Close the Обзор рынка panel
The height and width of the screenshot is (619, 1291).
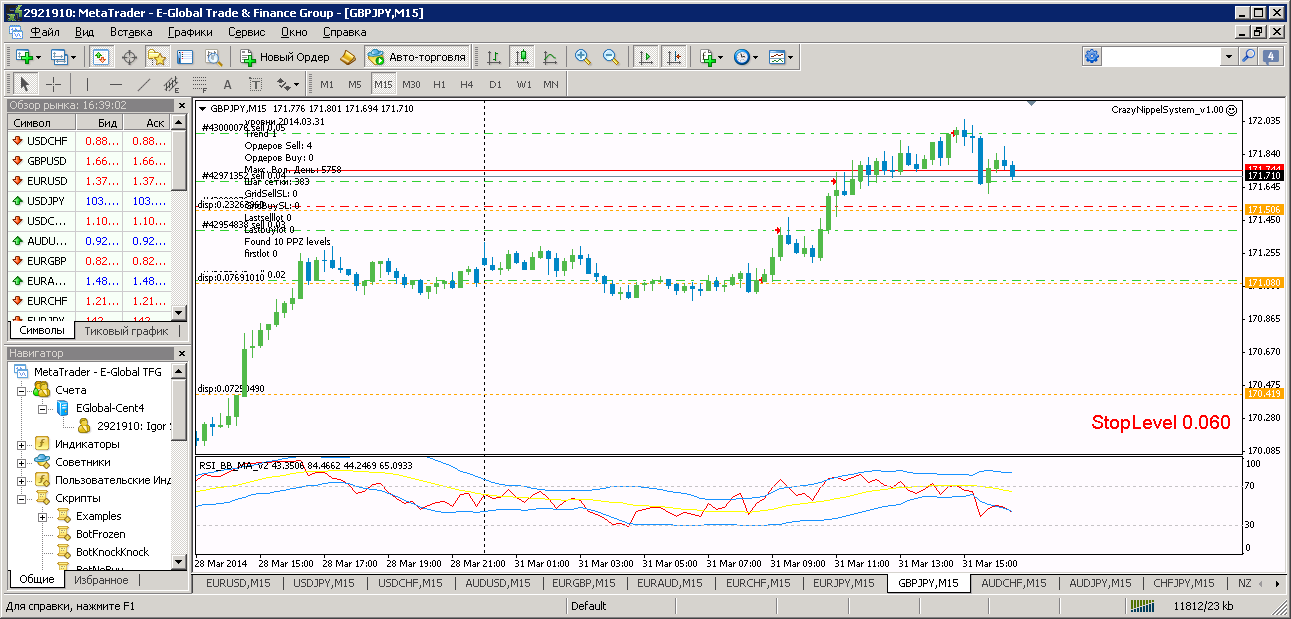(x=181, y=105)
